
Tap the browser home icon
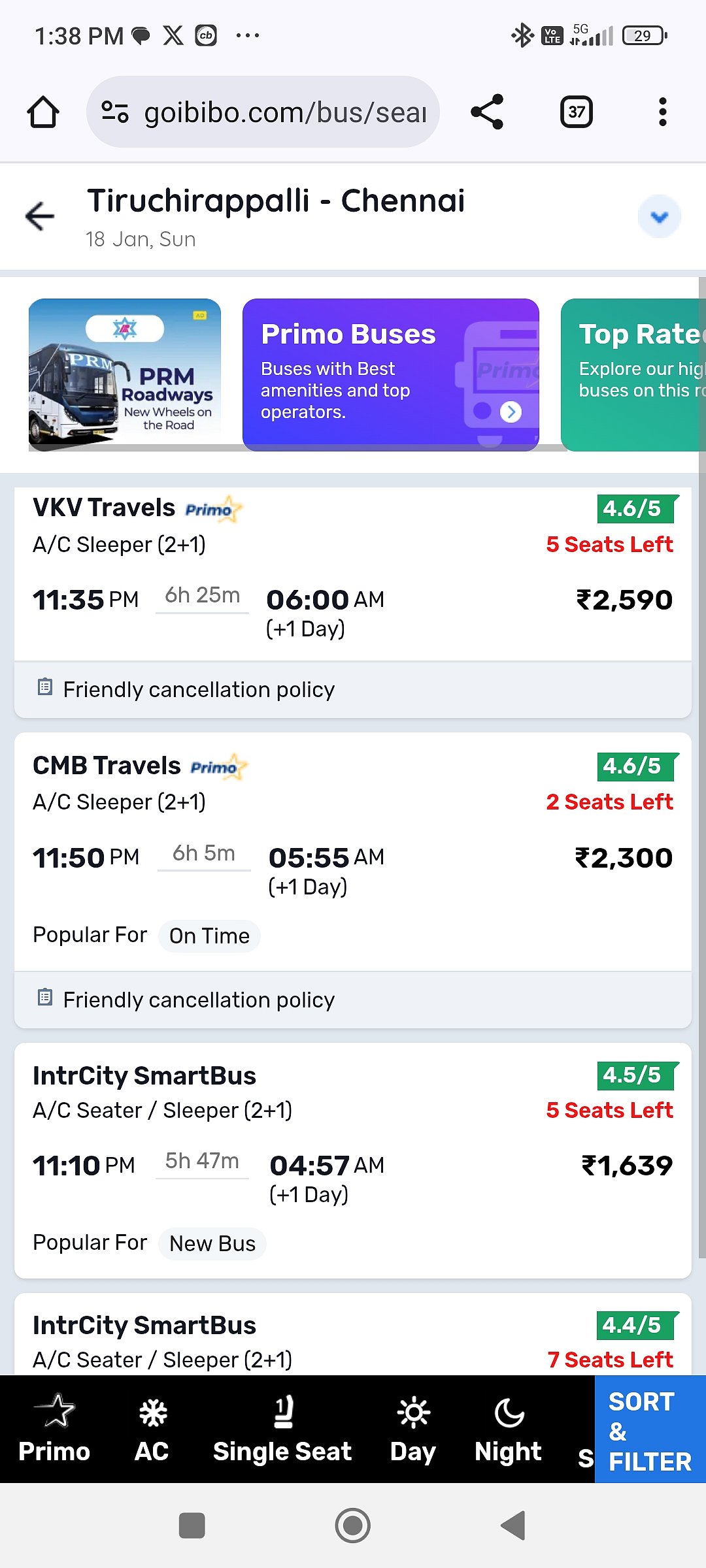43,112
